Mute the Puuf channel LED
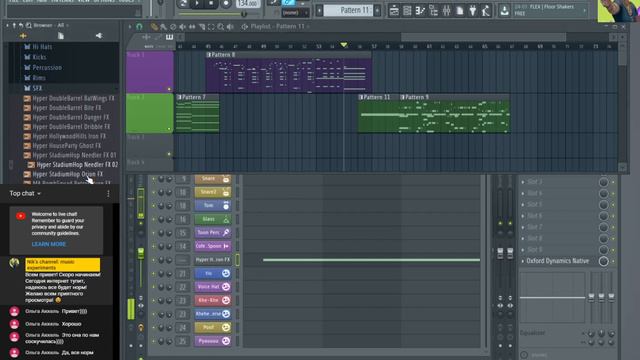640x360 pixels. pyautogui.click(x=154, y=327)
